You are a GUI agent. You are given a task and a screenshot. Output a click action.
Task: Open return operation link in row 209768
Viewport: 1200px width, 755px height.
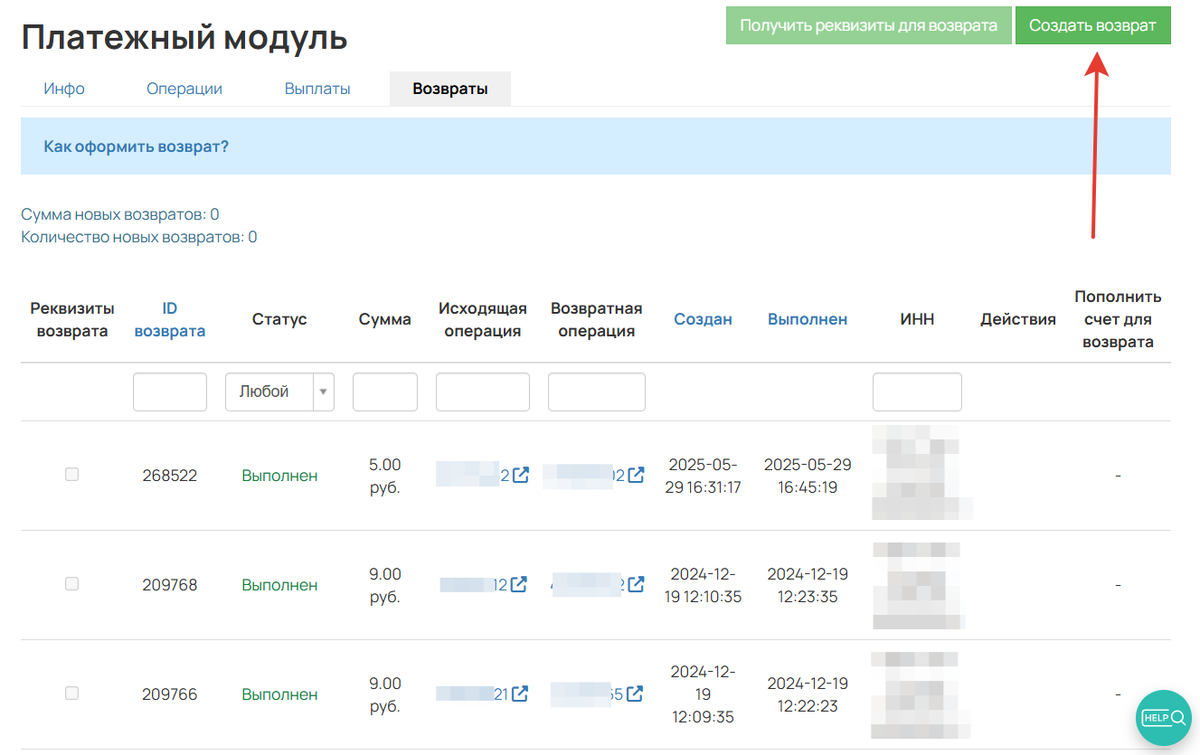pyautogui.click(x=634, y=585)
